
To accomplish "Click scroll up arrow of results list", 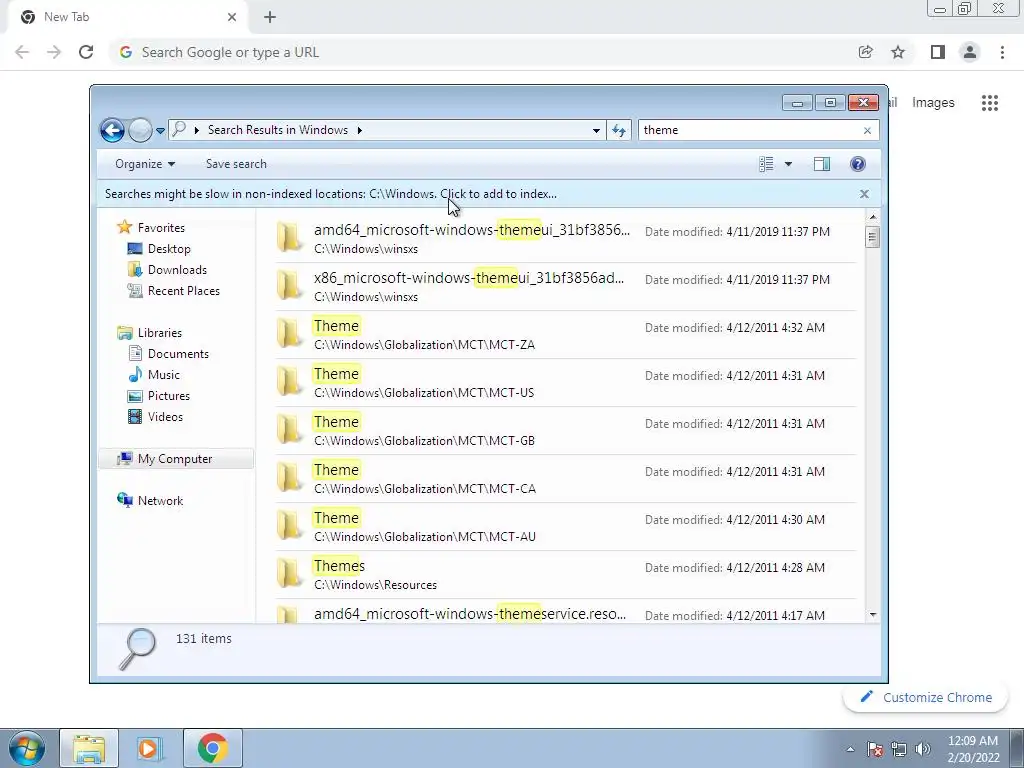I will point(873,217).
